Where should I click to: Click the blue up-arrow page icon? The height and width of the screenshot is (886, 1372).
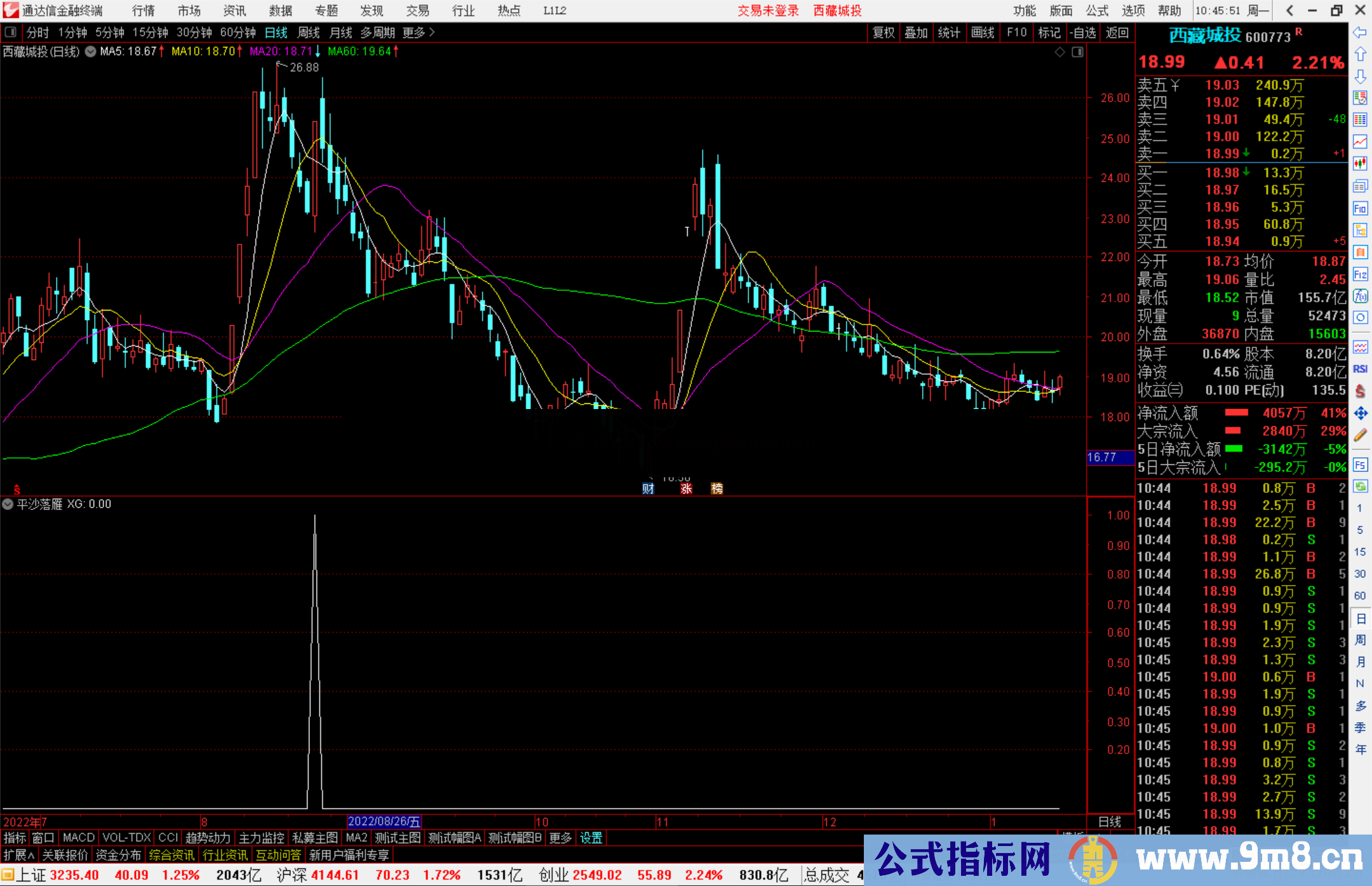pos(1361,52)
